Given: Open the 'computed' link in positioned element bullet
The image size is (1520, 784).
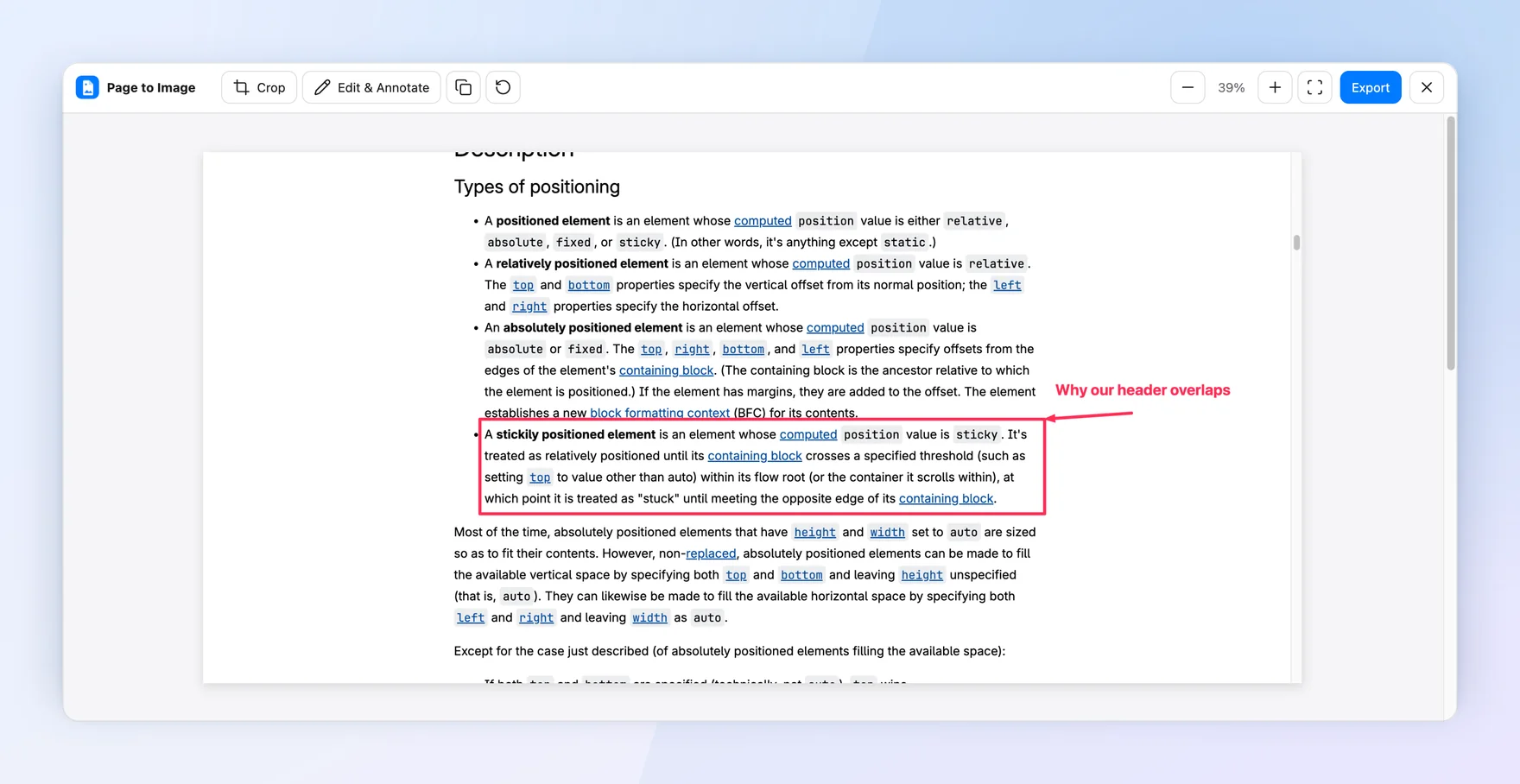Looking at the screenshot, I should tap(763, 221).
